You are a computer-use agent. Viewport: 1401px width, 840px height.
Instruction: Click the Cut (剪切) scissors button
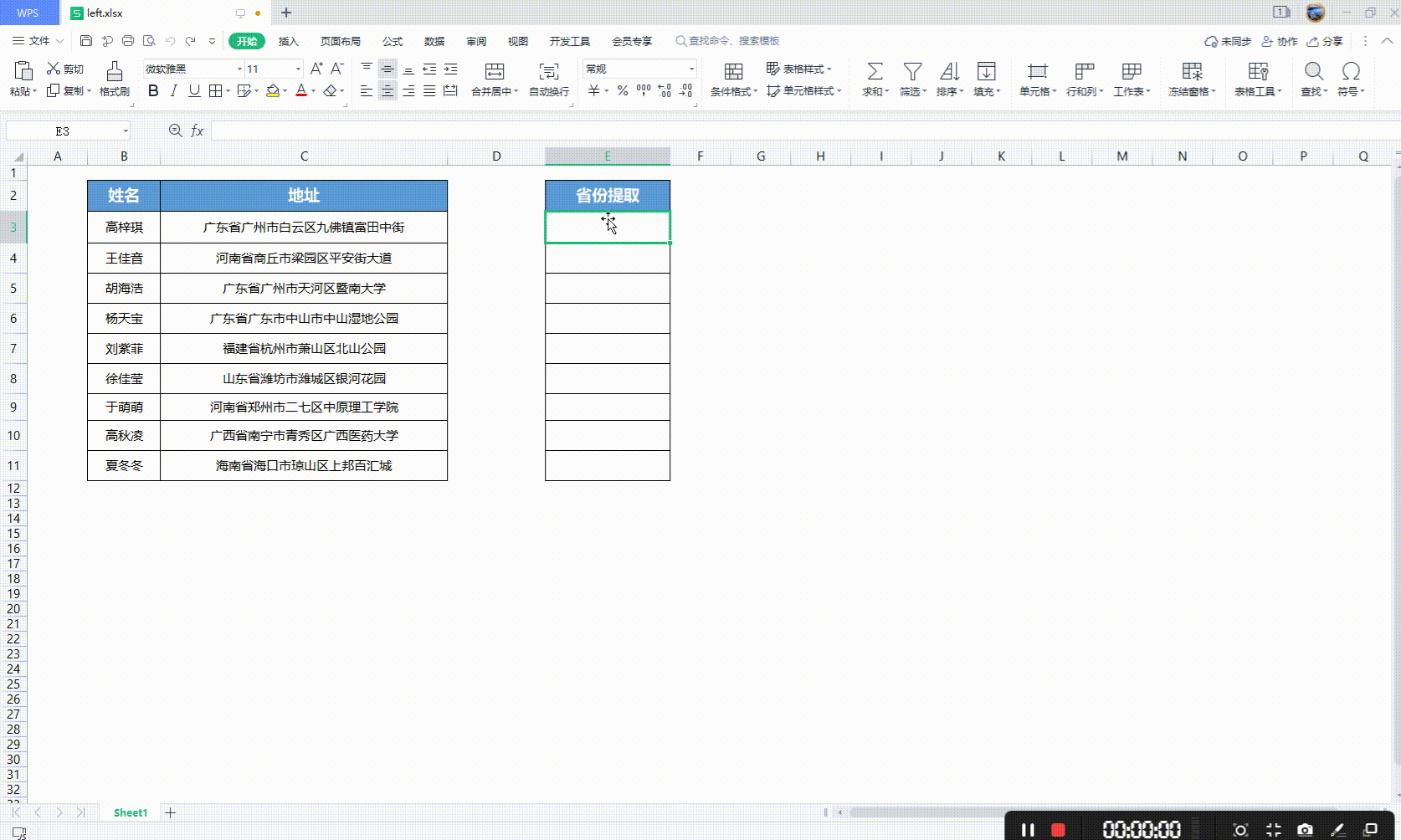[65, 69]
